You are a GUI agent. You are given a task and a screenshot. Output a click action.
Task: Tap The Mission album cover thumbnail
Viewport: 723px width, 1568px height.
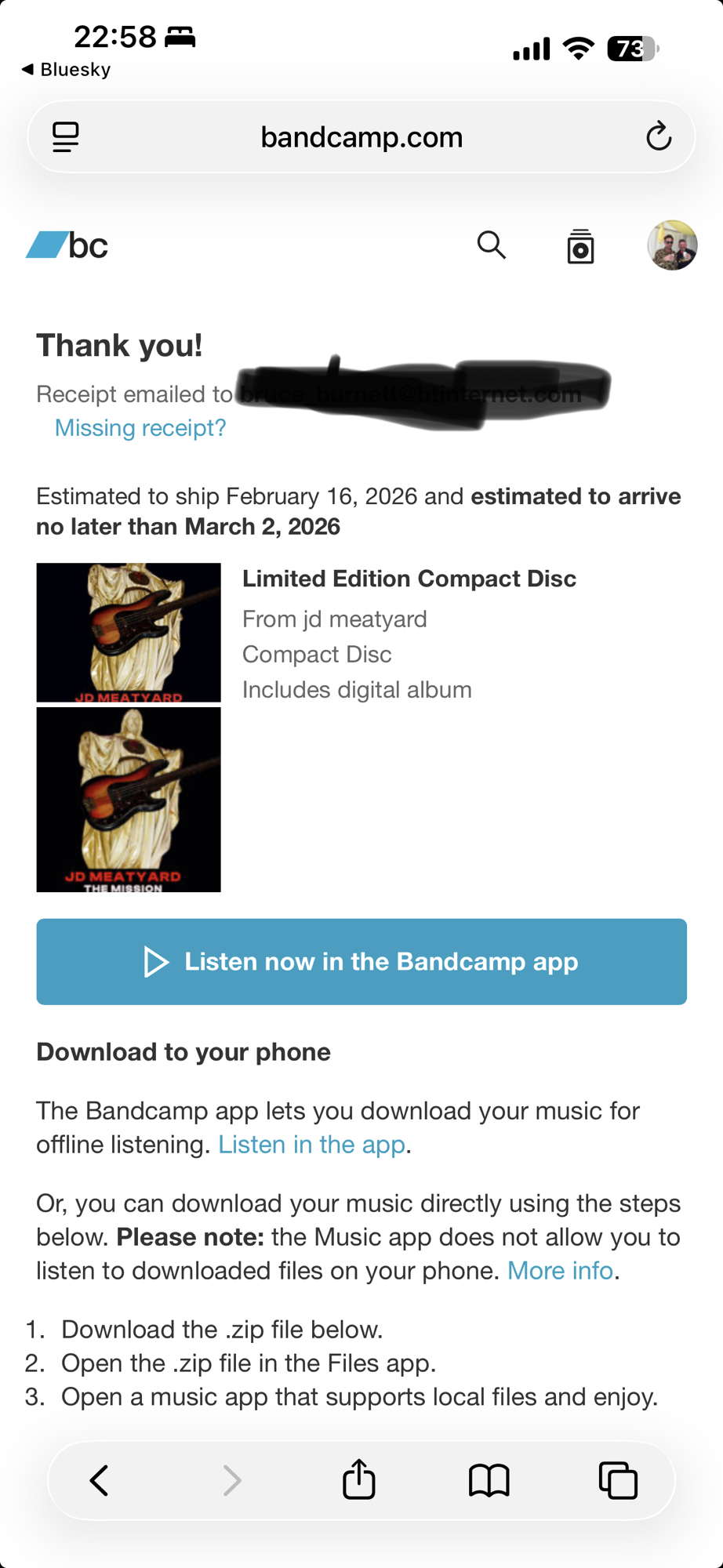pyautogui.click(x=129, y=799)
